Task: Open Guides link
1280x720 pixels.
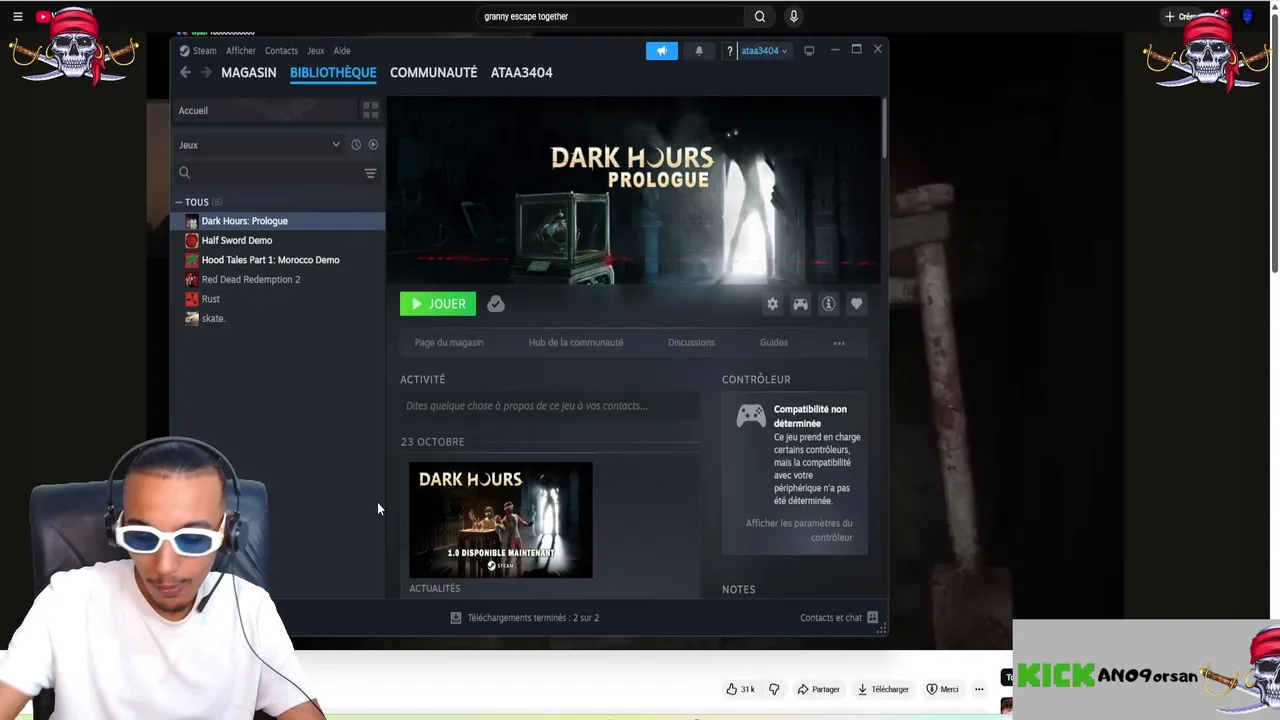Action: point(774,342)
